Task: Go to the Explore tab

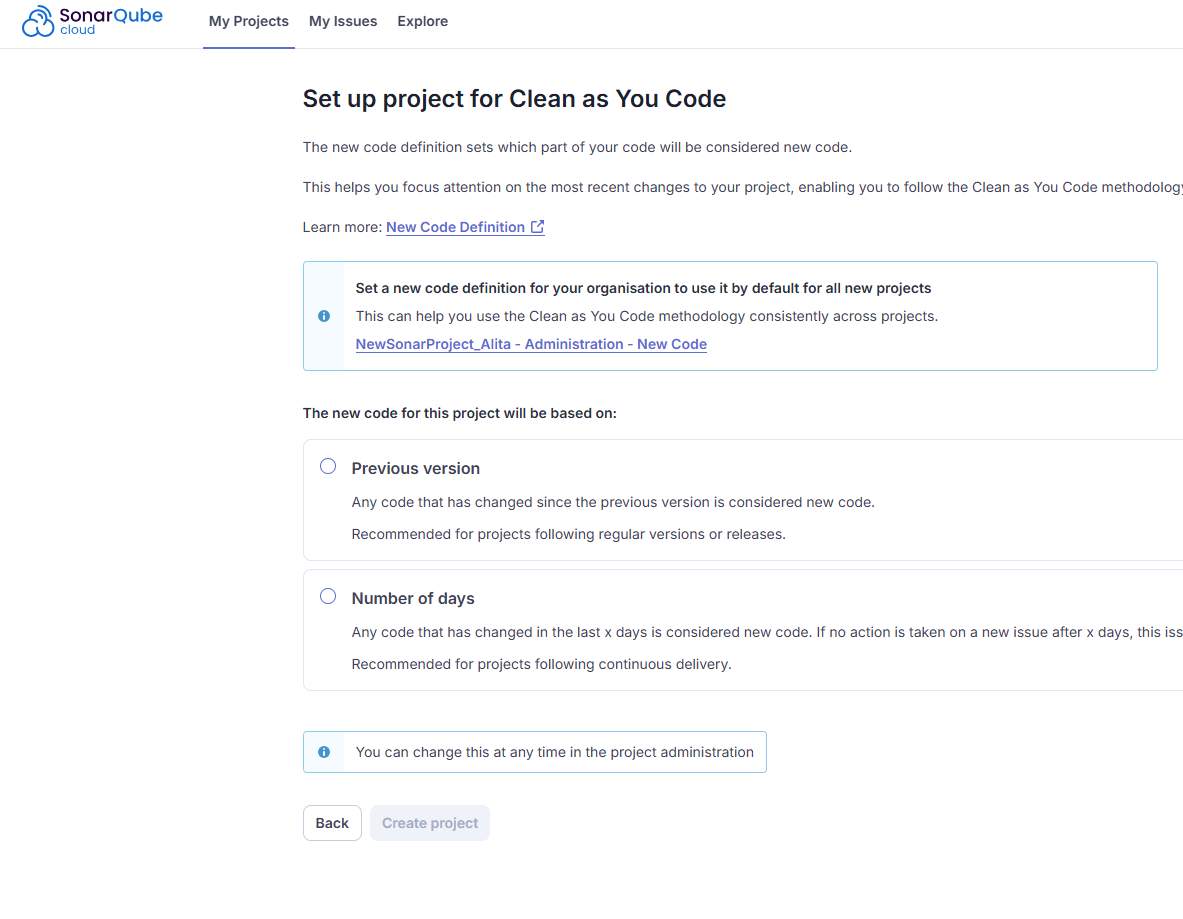Action: [422, 21]
